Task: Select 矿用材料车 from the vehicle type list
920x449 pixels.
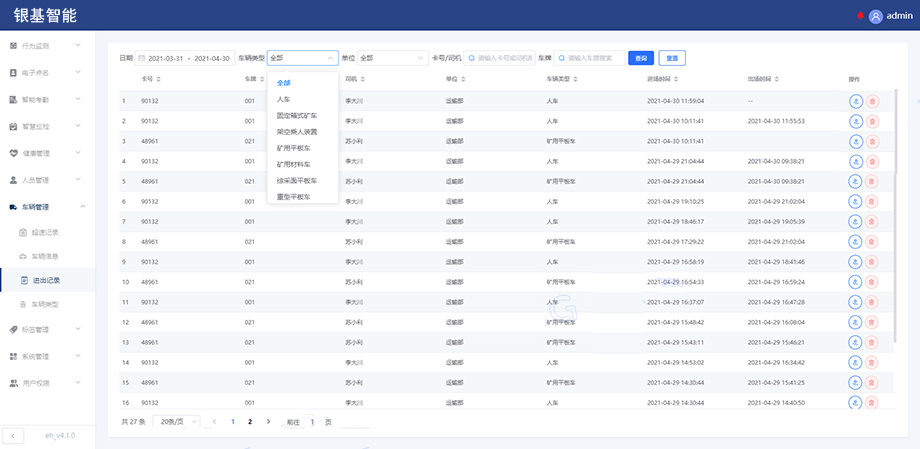Action: (293, 164)
